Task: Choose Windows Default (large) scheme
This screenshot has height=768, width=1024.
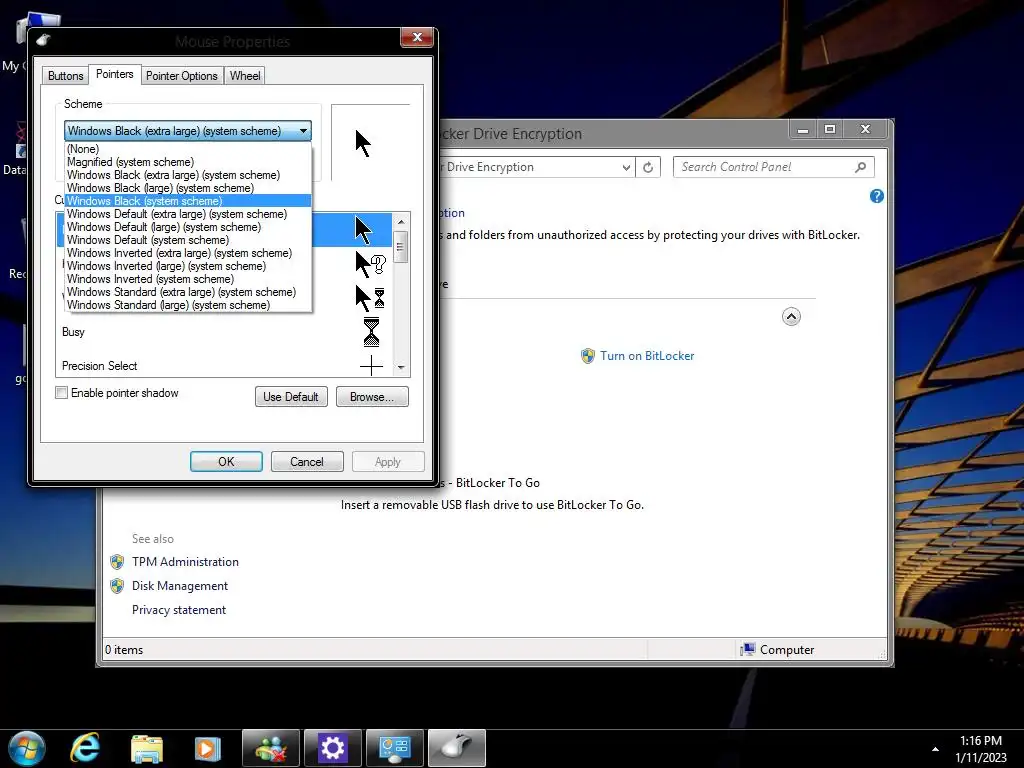Action: point(188,227)
